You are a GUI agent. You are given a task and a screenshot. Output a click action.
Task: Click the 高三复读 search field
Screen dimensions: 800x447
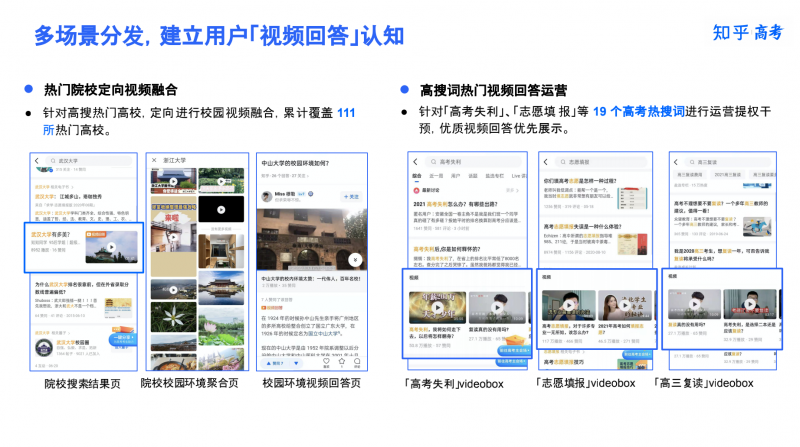tap(730, 162)
